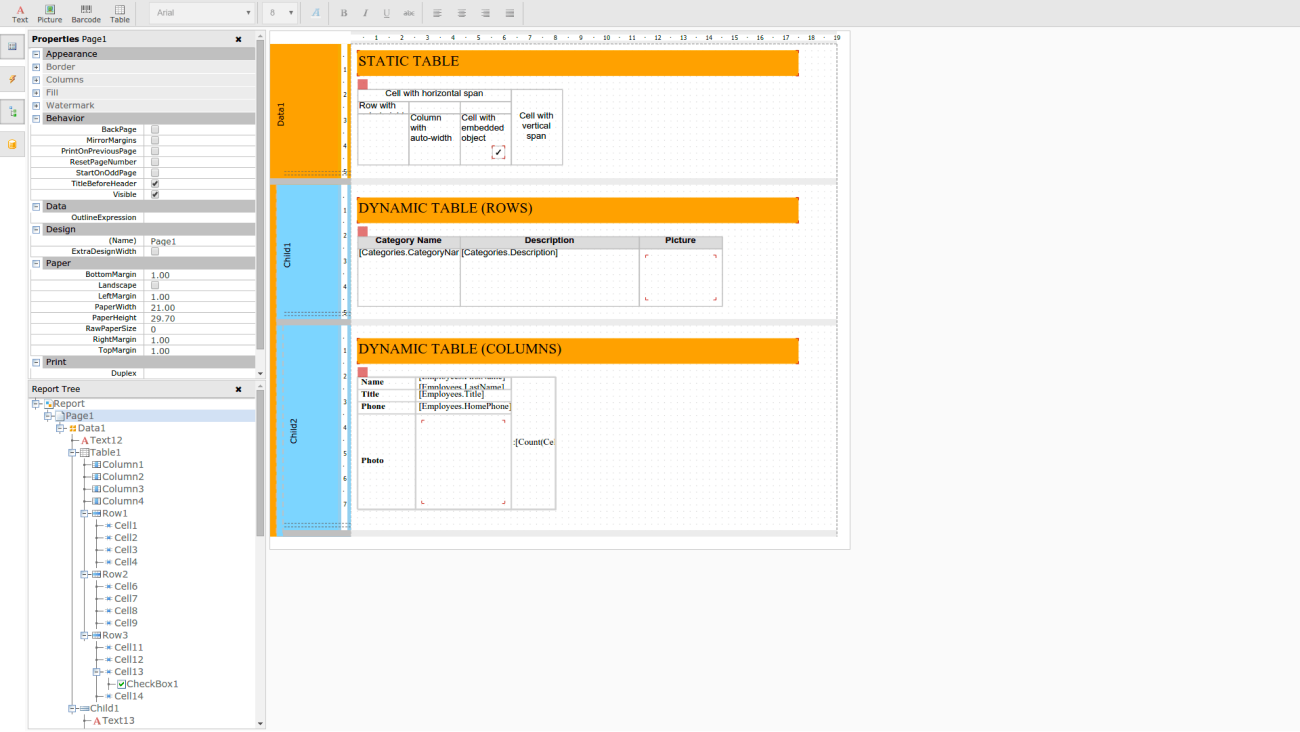Click the orange STATIC TABLE title band

(577, 62)
